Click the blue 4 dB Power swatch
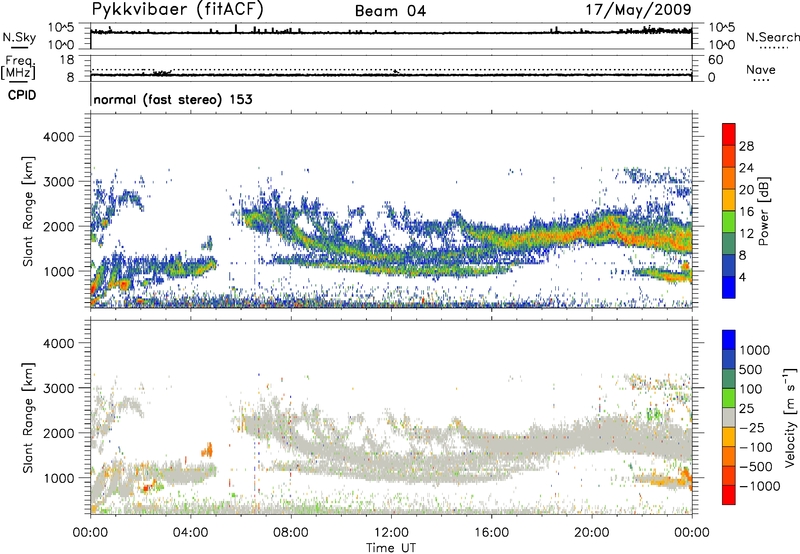 click(729, 287)
